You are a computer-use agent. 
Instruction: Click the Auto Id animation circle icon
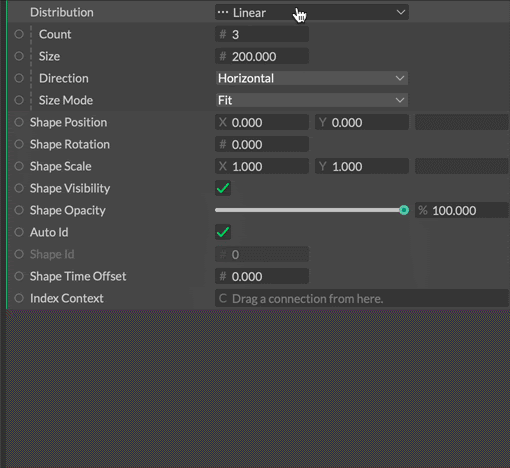(19, 232)
